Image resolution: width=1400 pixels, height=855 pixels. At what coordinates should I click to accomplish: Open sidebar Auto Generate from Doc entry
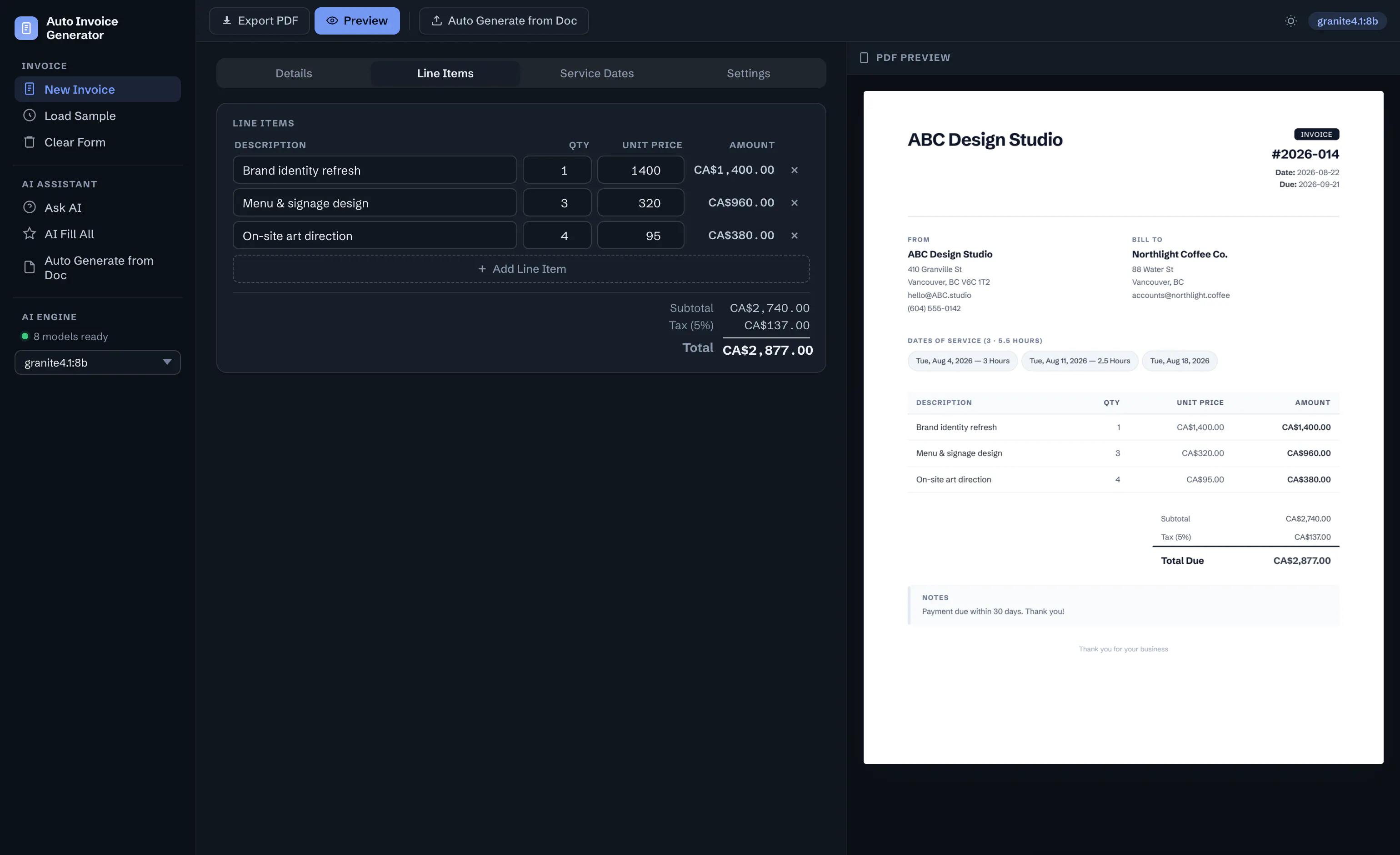(98, 268)
